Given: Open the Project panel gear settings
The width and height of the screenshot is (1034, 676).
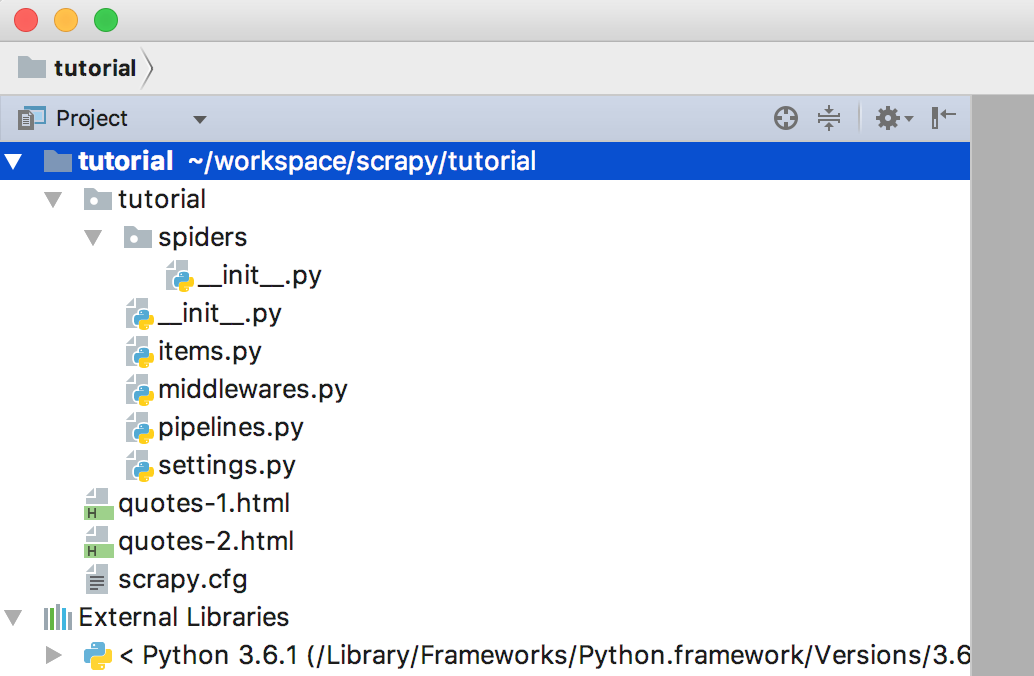Looking at the screenshot, I should (892, 118).
